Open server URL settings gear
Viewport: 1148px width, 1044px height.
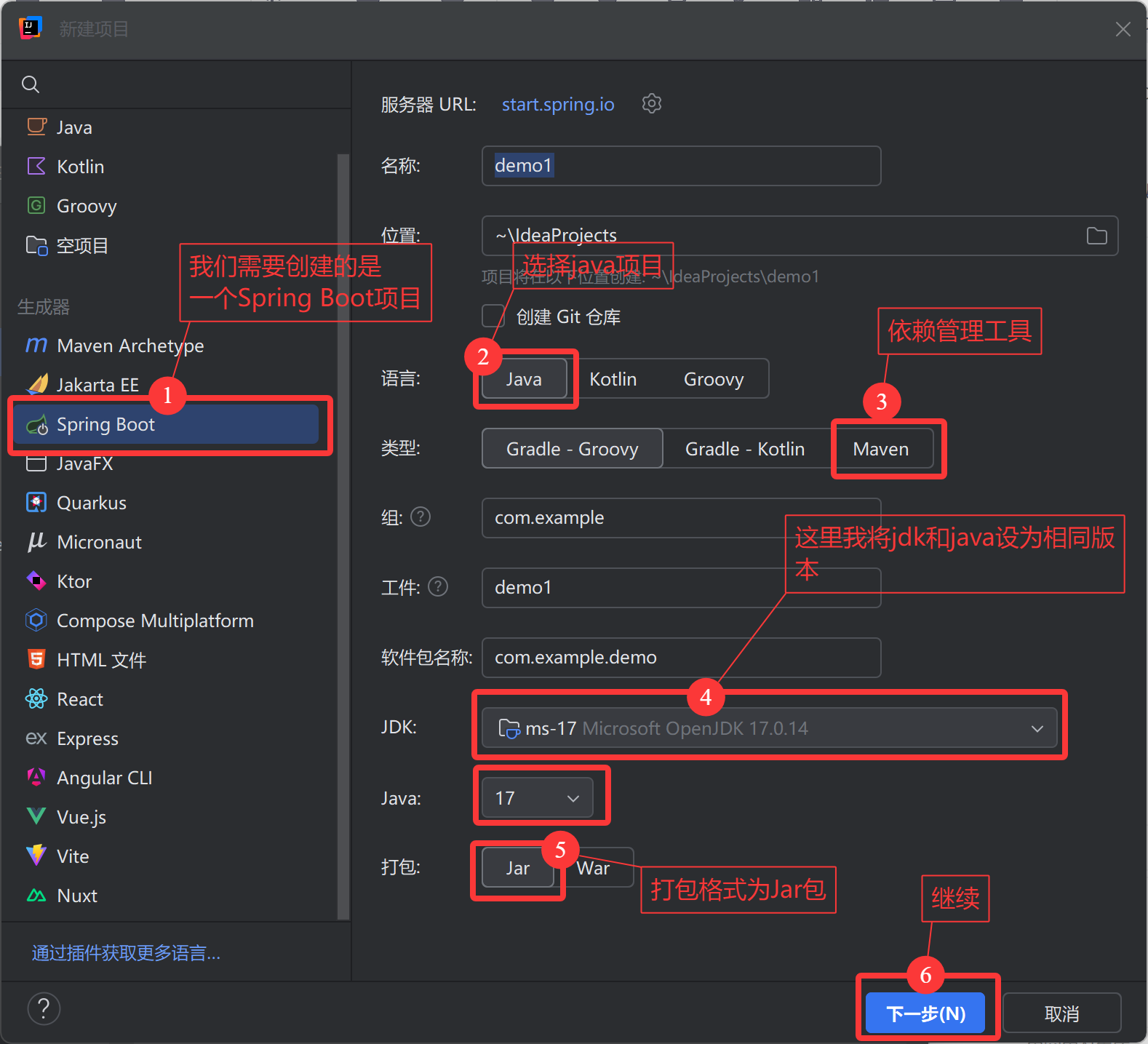[652, 104]
